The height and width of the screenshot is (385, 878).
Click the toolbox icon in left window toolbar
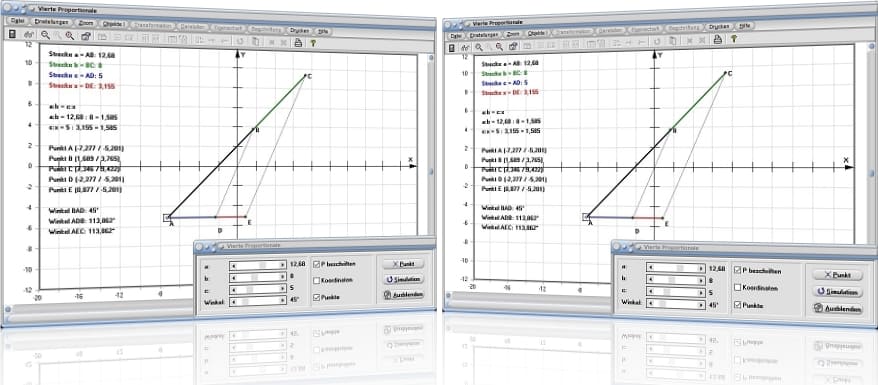click(86, 36)
